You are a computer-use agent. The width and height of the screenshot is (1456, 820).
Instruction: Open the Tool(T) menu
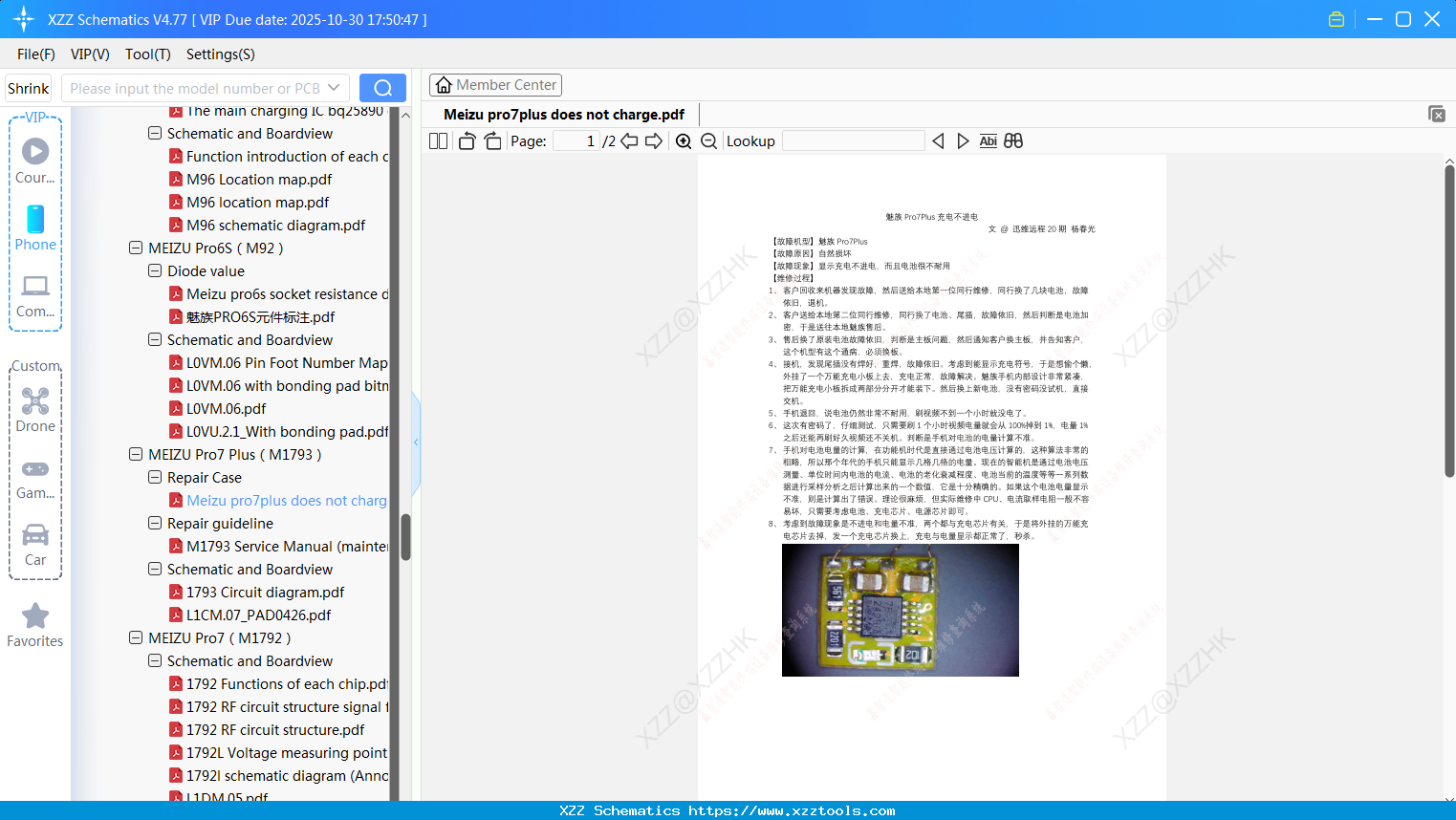click(x=148, y=54)
